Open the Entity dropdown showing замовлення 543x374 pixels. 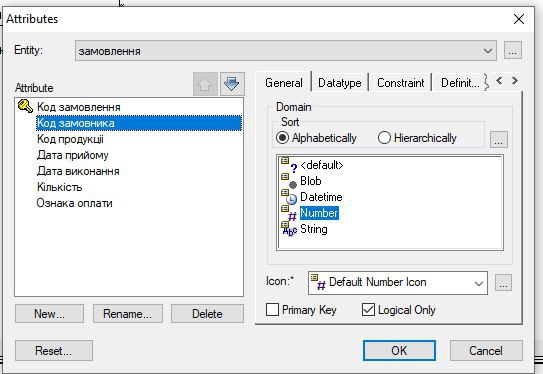tap(286, 51)
